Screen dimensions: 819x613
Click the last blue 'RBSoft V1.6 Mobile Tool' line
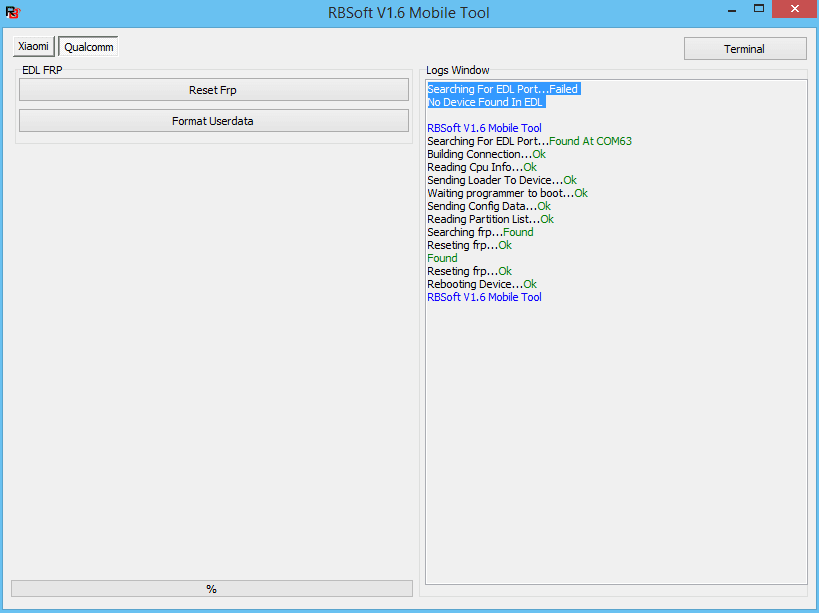click(x=484, y=297)
